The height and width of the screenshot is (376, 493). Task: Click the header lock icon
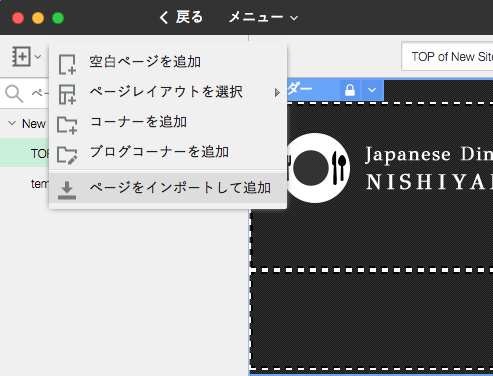(350, 90)
